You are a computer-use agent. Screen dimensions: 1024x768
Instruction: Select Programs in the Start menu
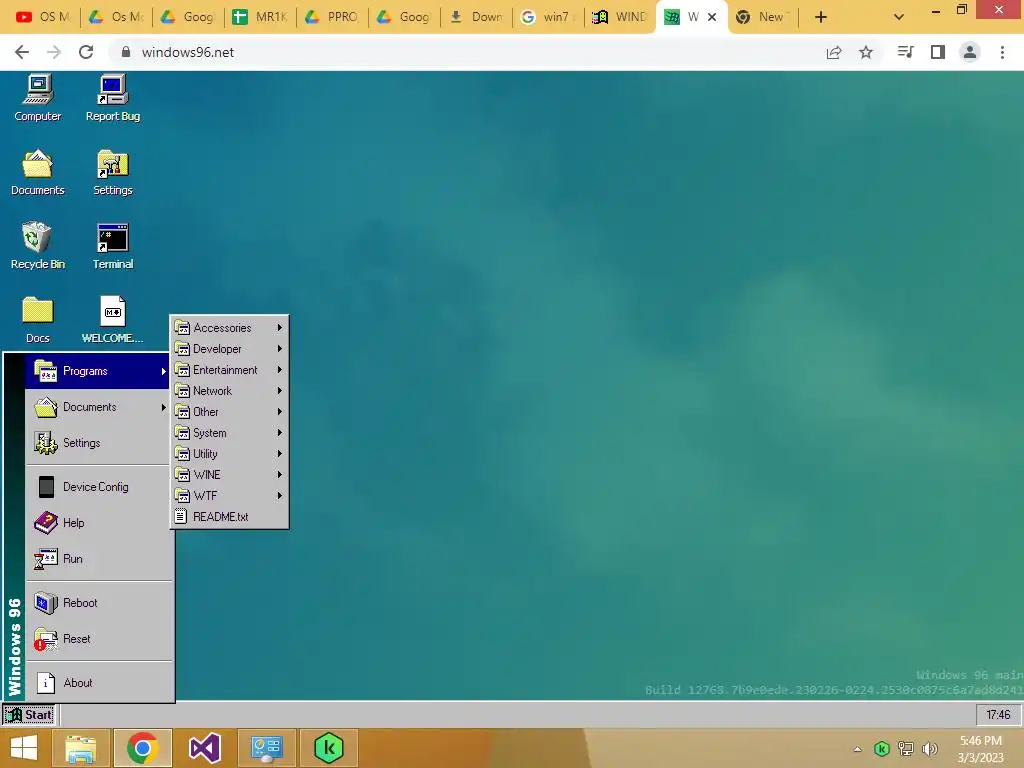pyautogui.click(x=97, y=371)
